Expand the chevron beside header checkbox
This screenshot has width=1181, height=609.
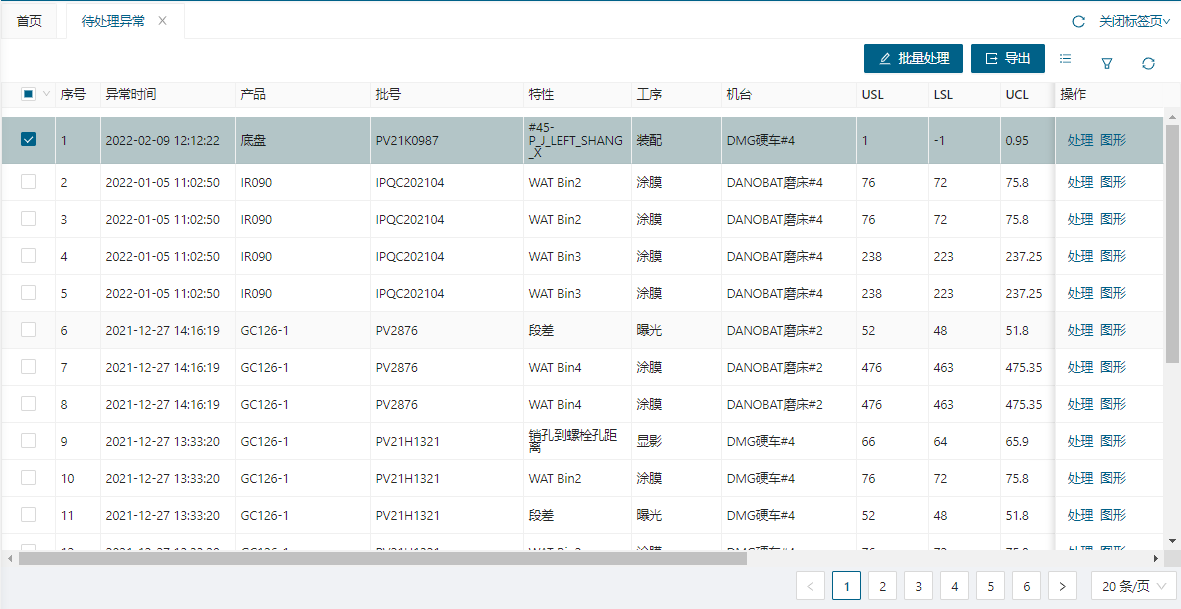pyautogui.click(x=46, y=94)
